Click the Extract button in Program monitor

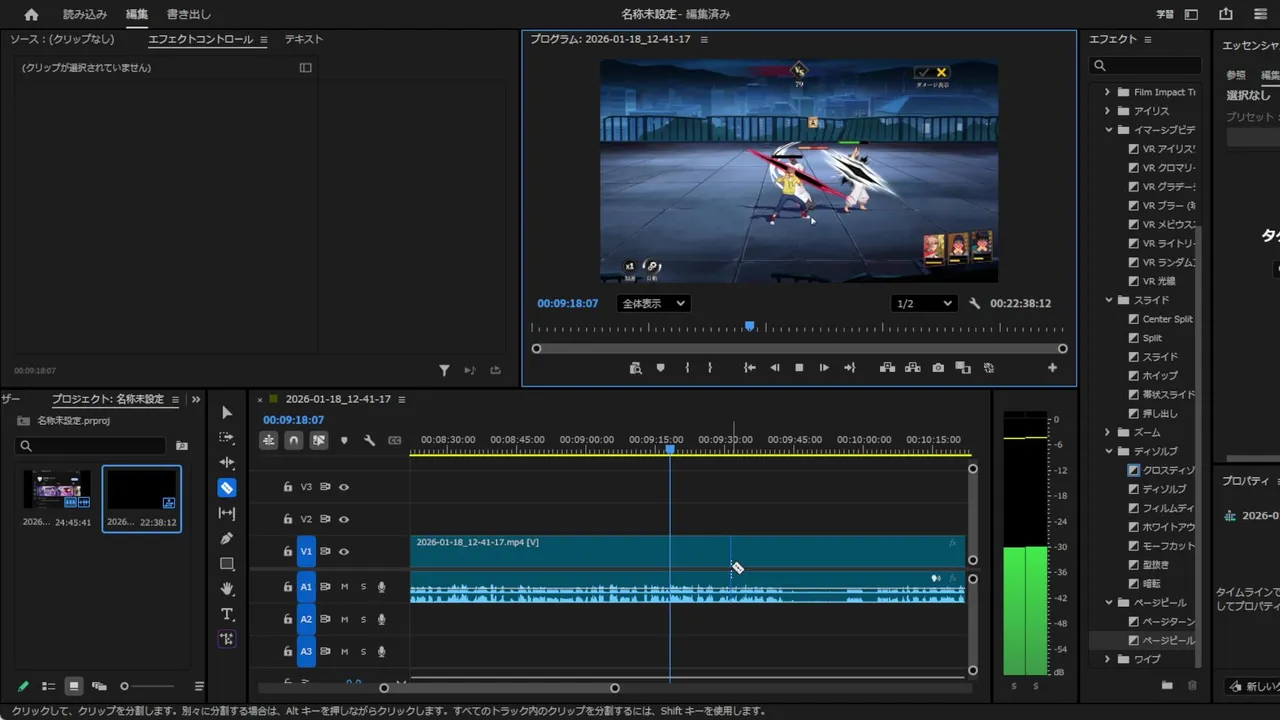(912, 368)
